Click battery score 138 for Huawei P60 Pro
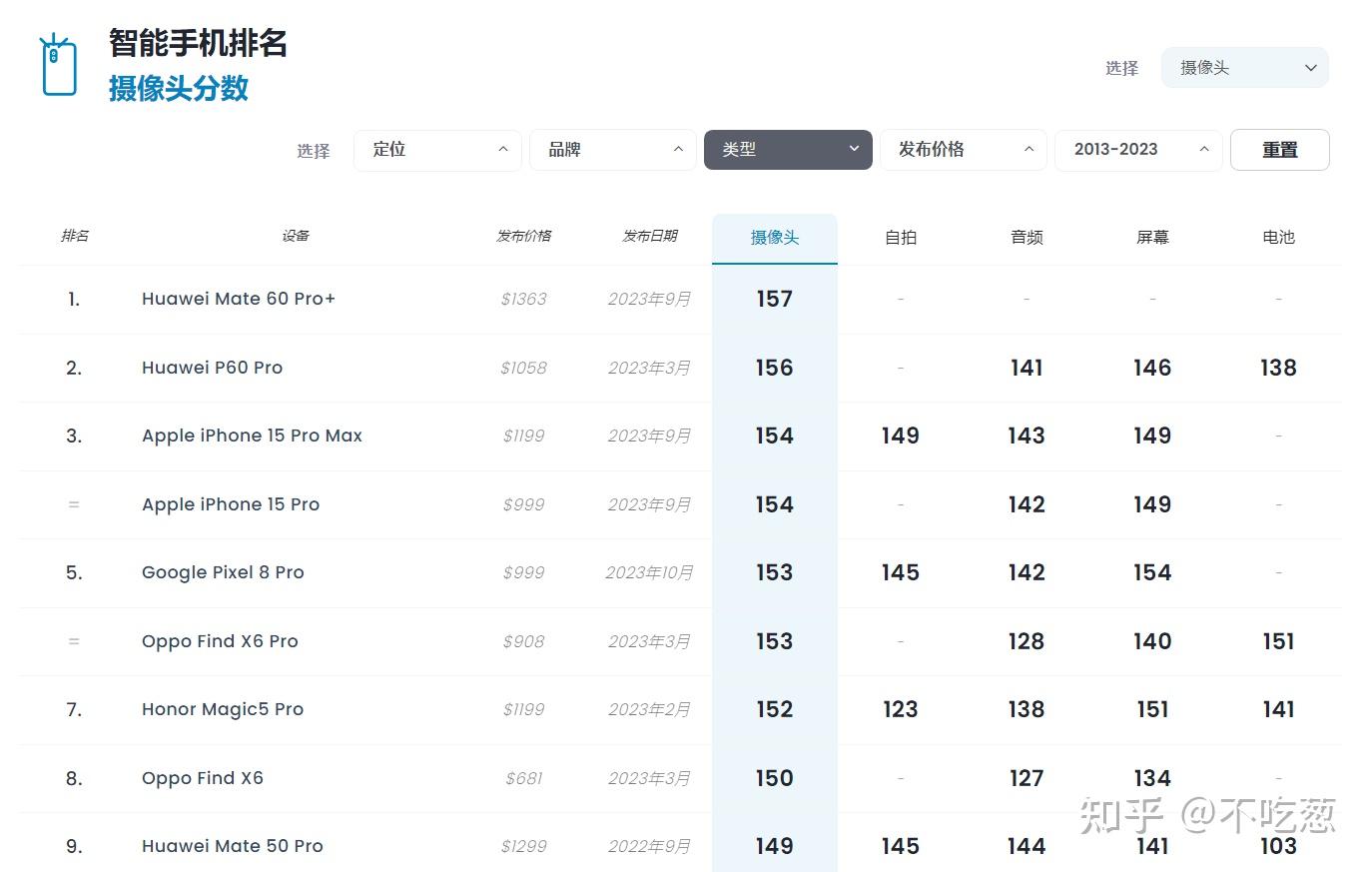1372x872 pixels. 1278,368
